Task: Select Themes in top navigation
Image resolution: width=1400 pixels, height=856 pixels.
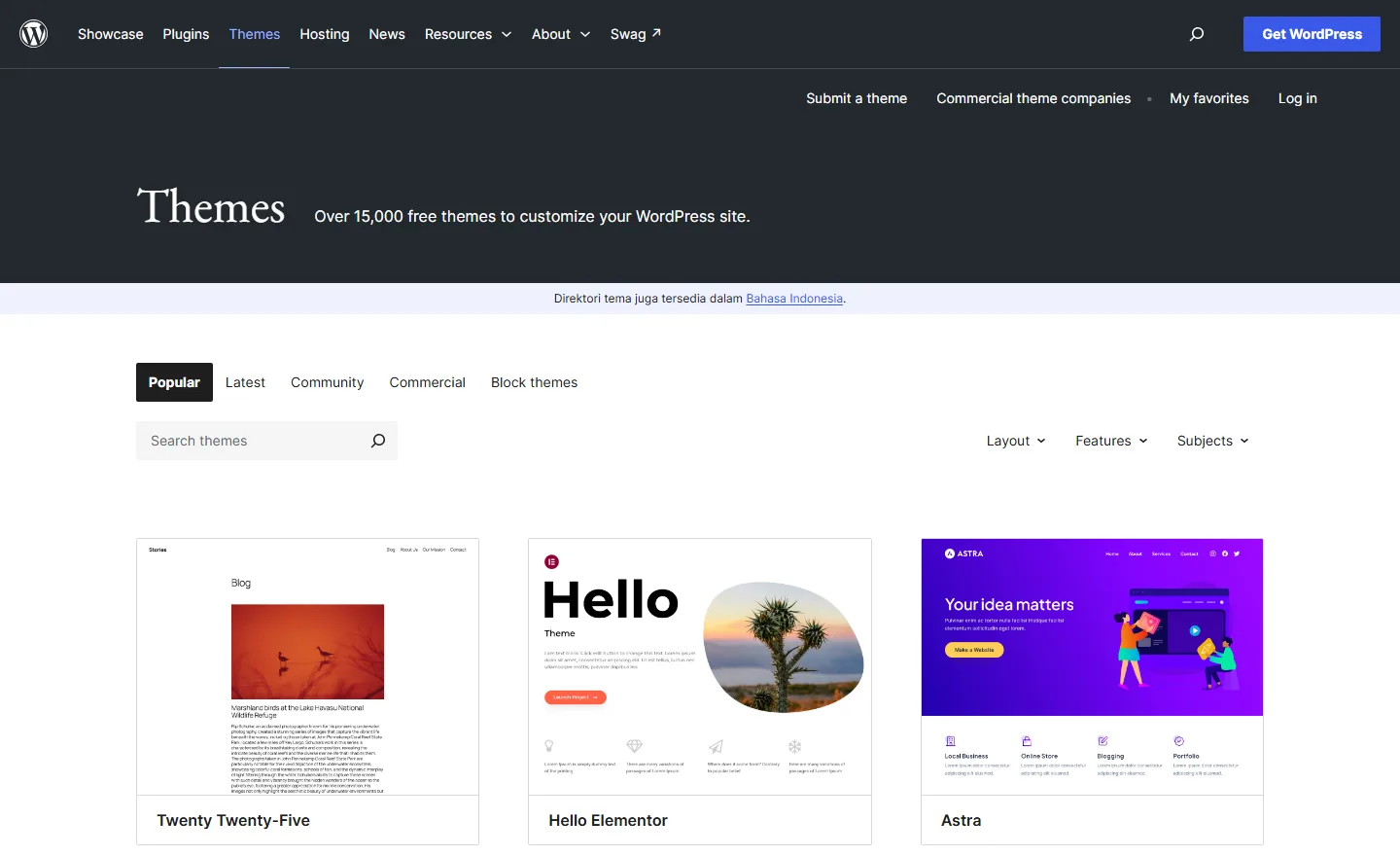Action: [255, 34]
